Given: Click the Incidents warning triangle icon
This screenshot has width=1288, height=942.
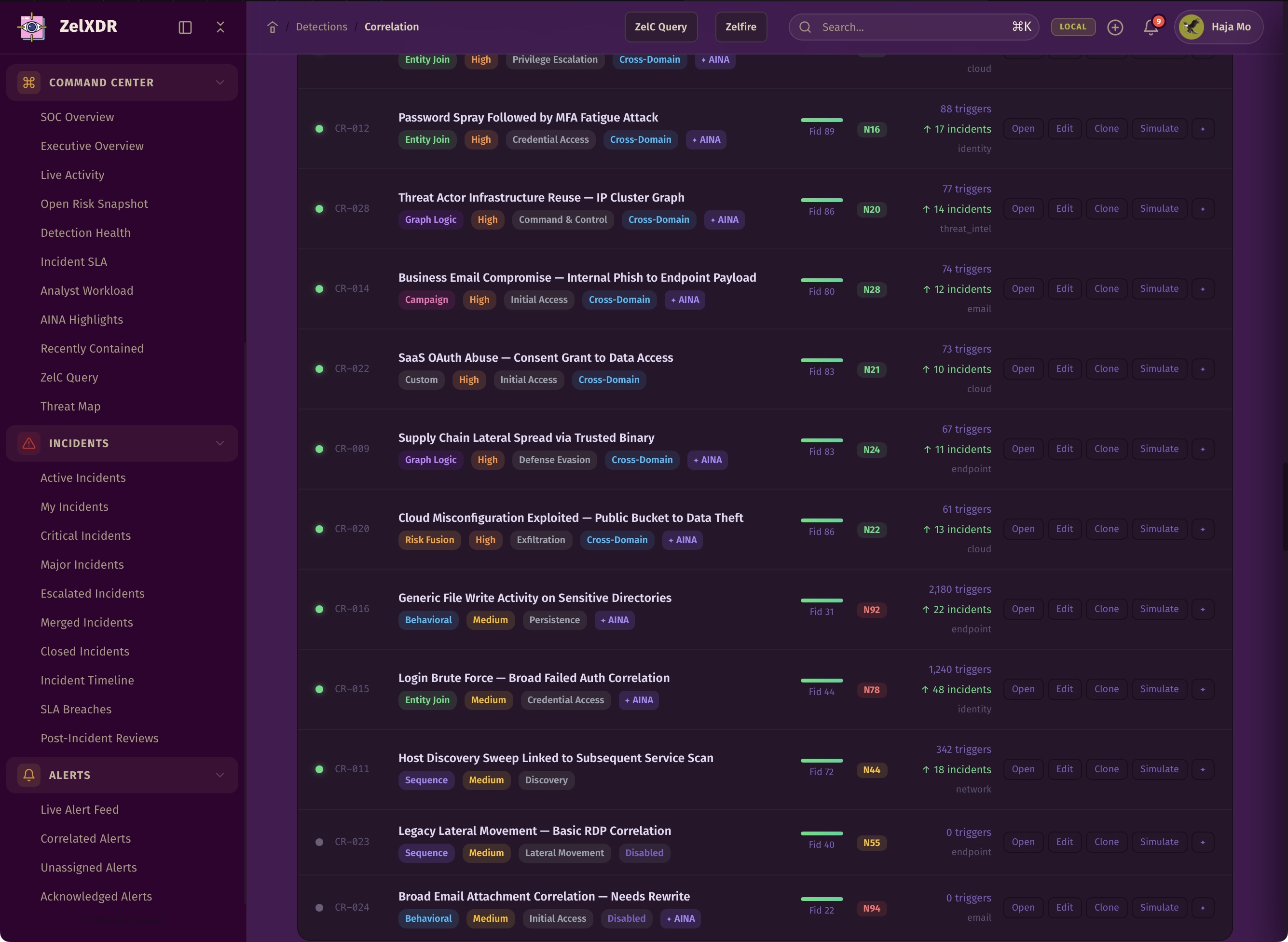Looking at the screenshot, I should (x=29, y=443).
